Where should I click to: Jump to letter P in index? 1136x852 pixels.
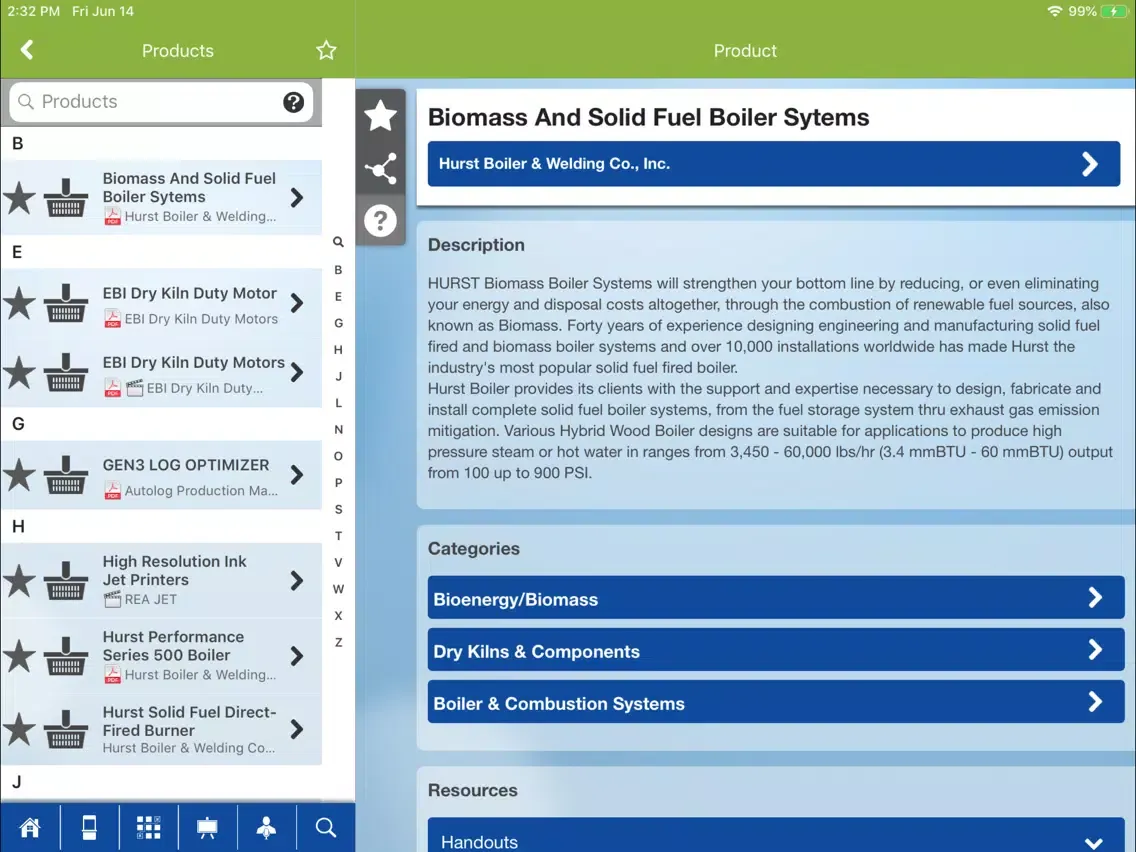click(x=338, y=483)
